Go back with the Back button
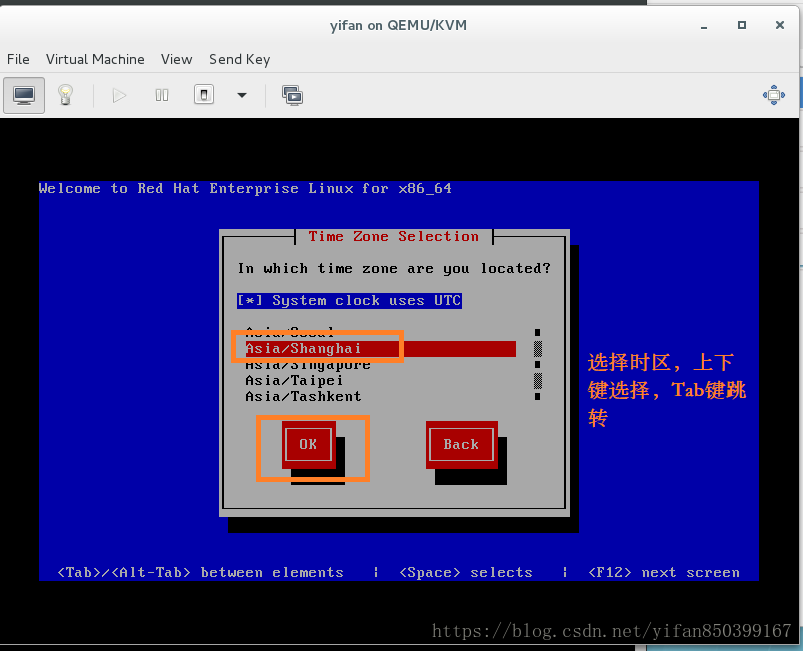This screenshot has width=803, height=651. tap(461, 445)
